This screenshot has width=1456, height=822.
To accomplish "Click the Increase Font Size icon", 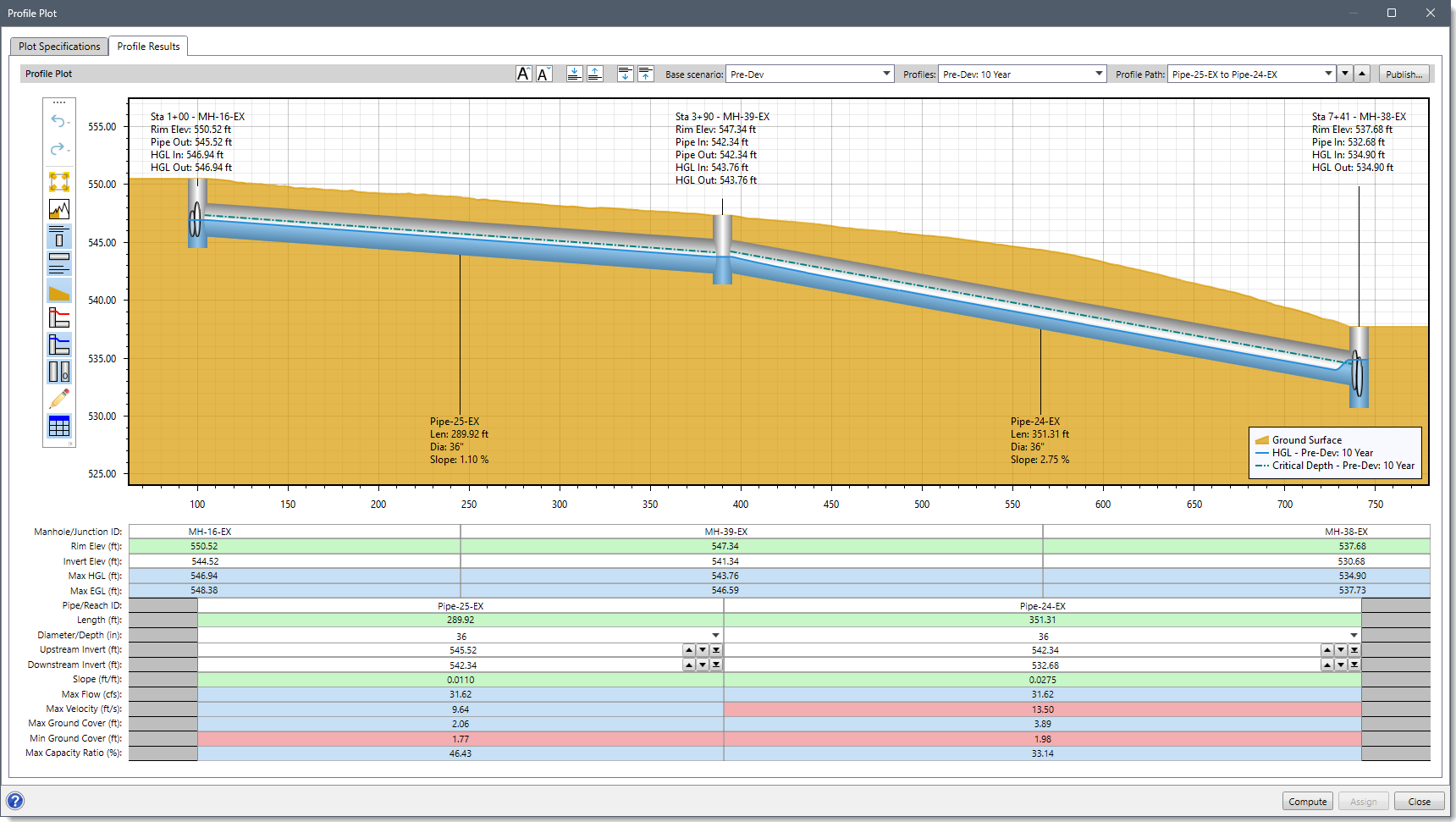I will (524, 74).
